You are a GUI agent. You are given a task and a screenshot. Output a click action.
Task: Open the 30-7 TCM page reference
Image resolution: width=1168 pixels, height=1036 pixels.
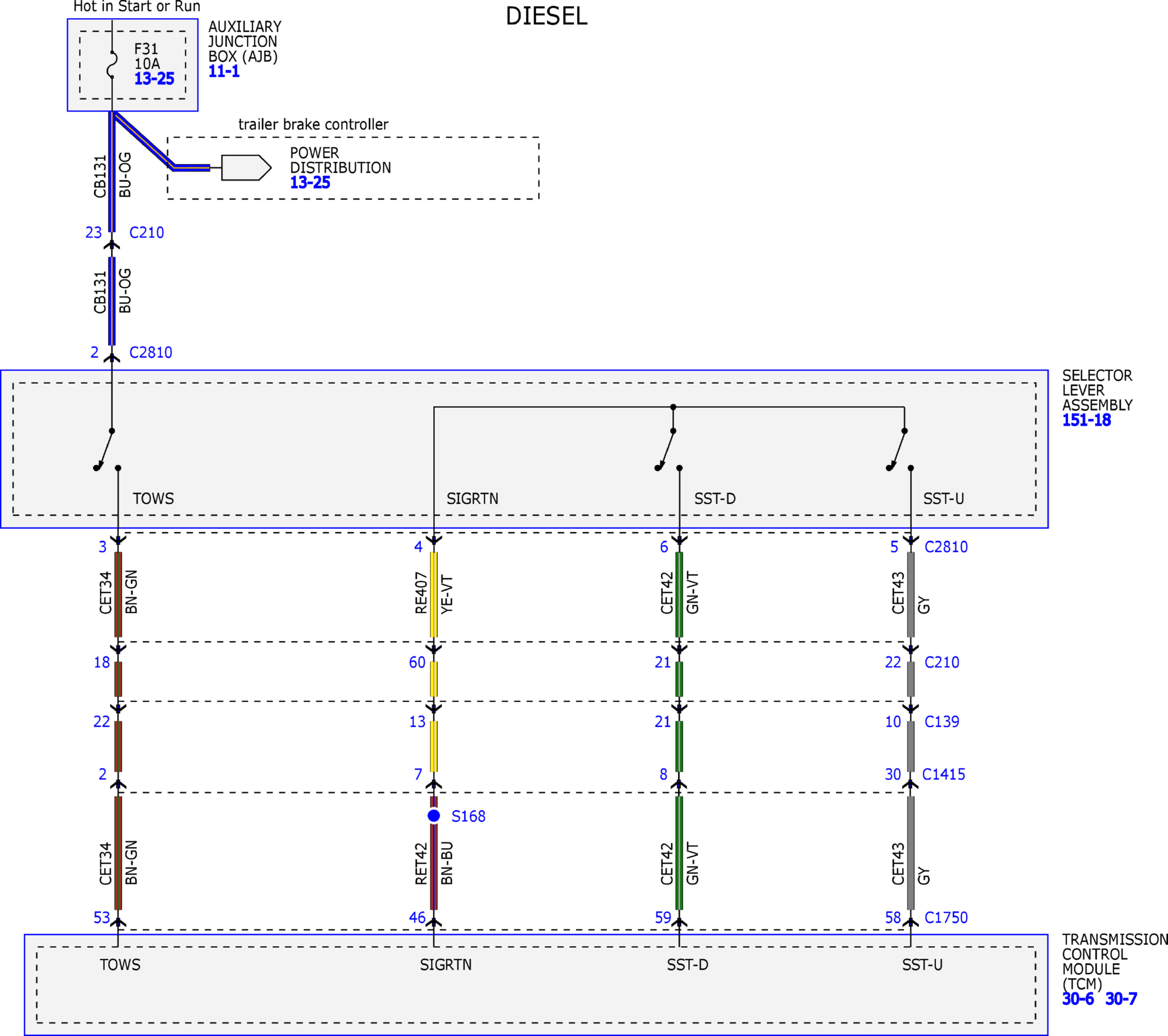pos(1121,999)
